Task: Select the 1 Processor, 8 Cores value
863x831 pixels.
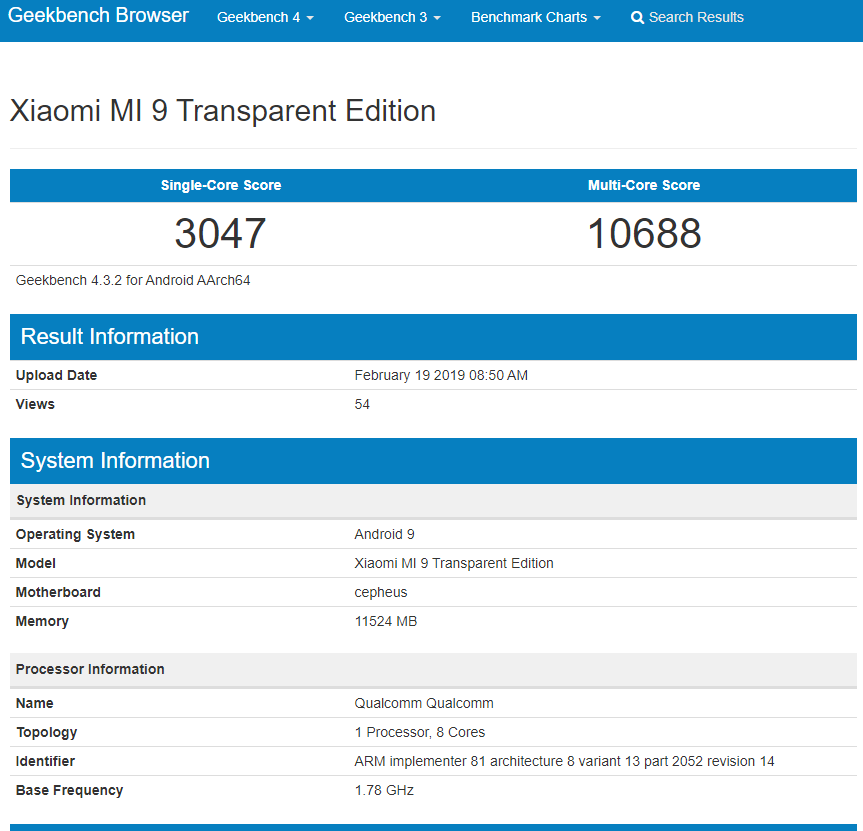Action: (x=419, y=732)
